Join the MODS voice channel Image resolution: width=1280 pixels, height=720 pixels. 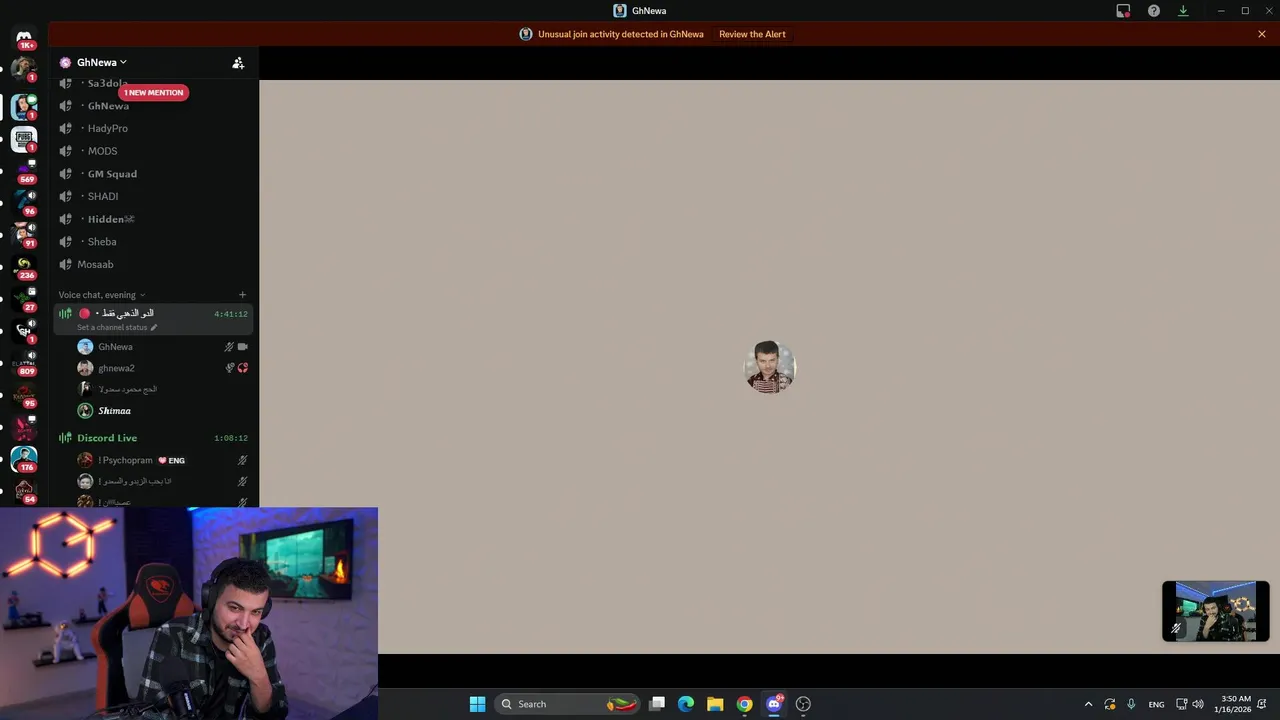point(154,151)
